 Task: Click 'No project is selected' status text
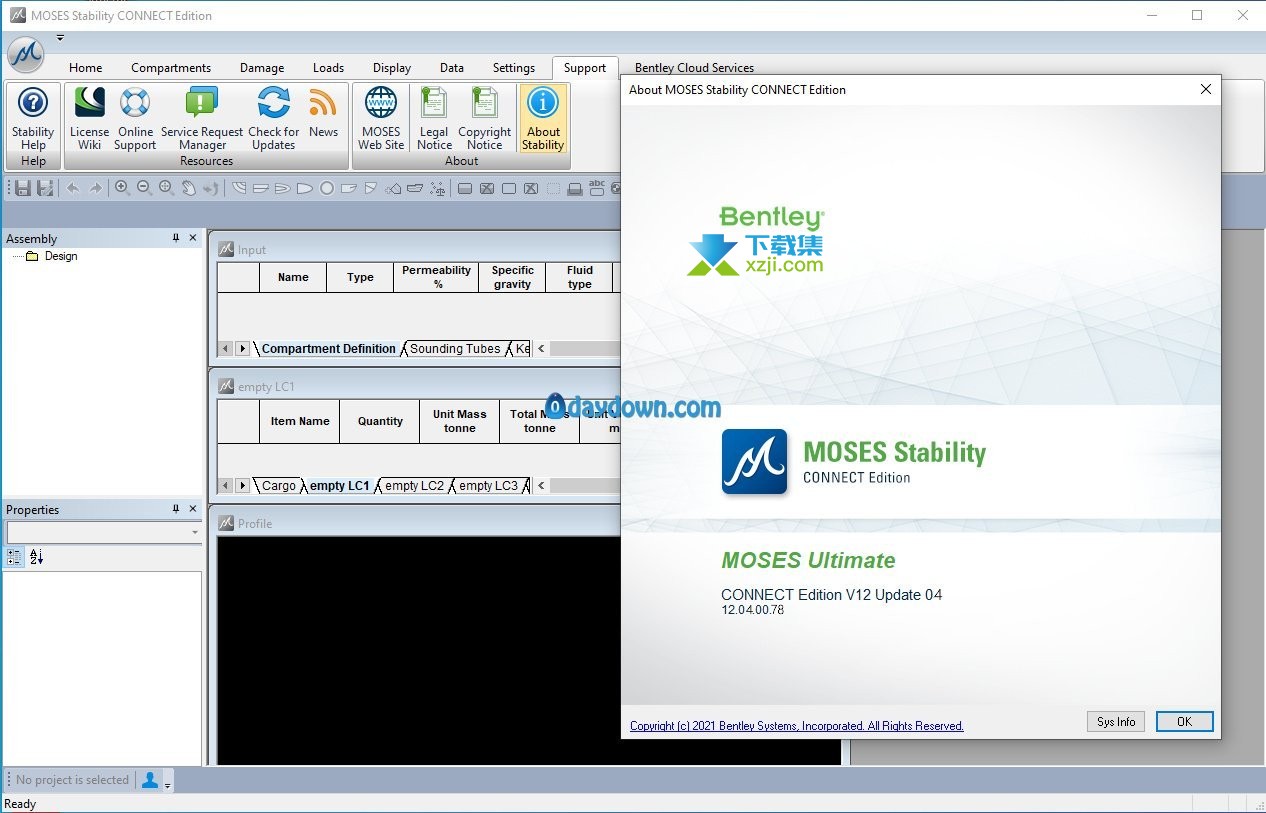pyautogui.click(x=72, y=780)
